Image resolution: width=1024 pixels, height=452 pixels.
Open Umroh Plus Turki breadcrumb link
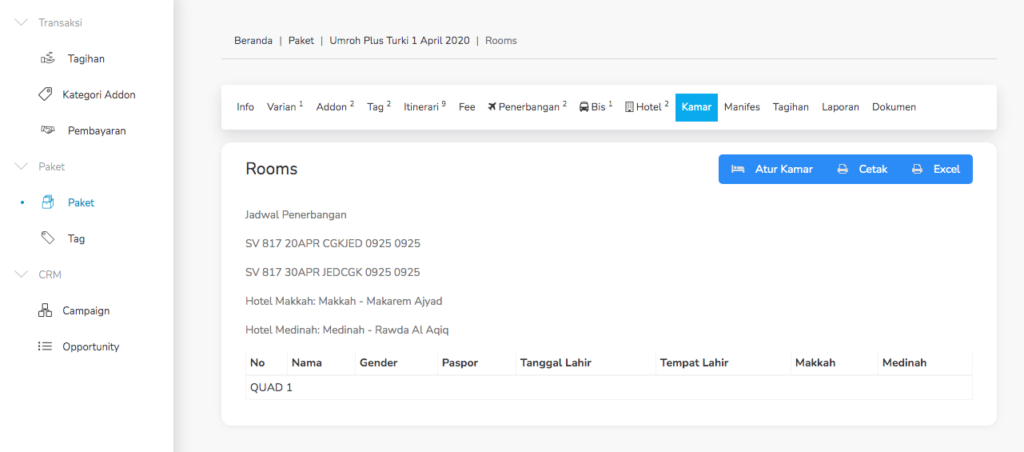(x=400, y=41)
